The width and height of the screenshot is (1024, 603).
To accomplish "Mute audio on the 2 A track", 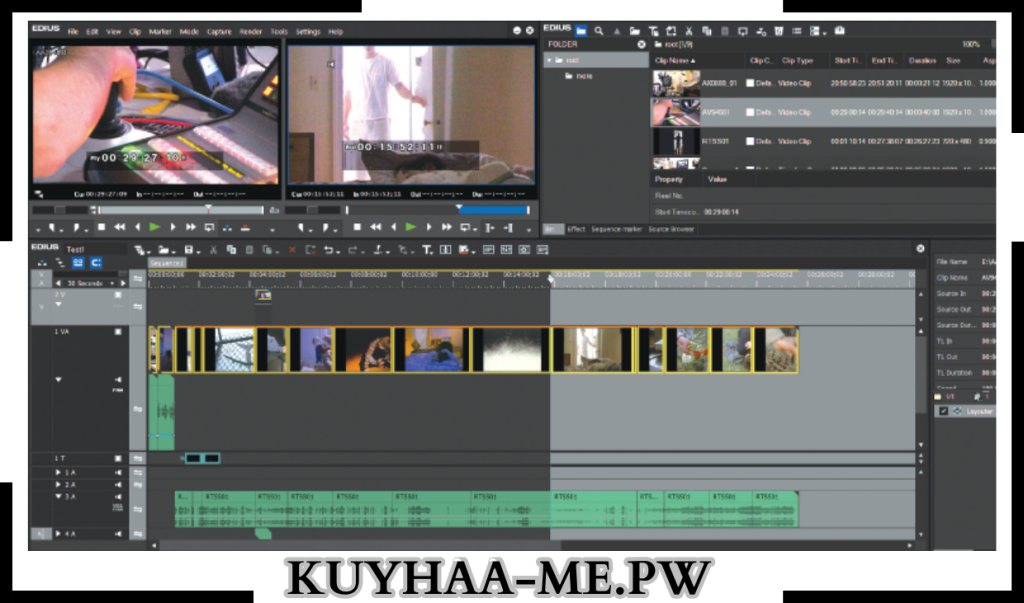I will pyautogui.click(x=118, y=485).
